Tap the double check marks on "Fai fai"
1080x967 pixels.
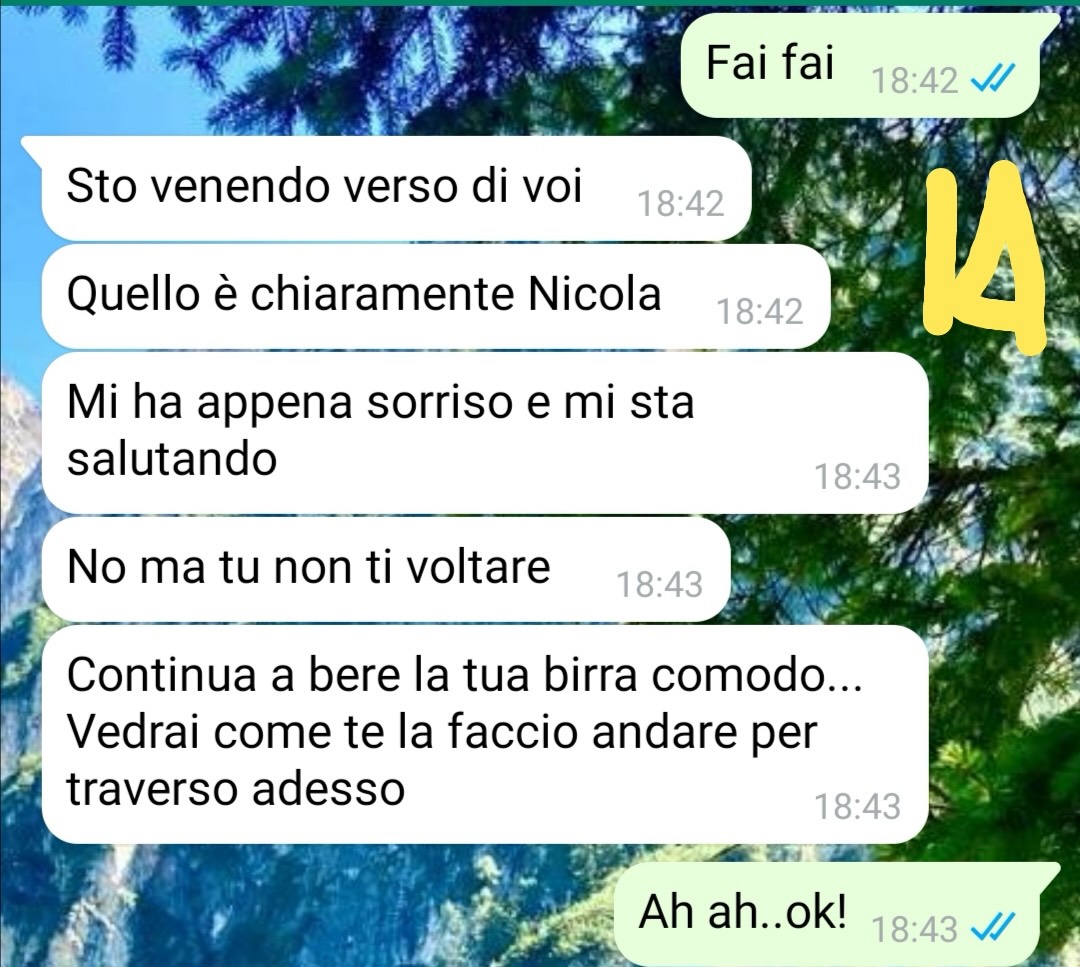tap(993, 81)
